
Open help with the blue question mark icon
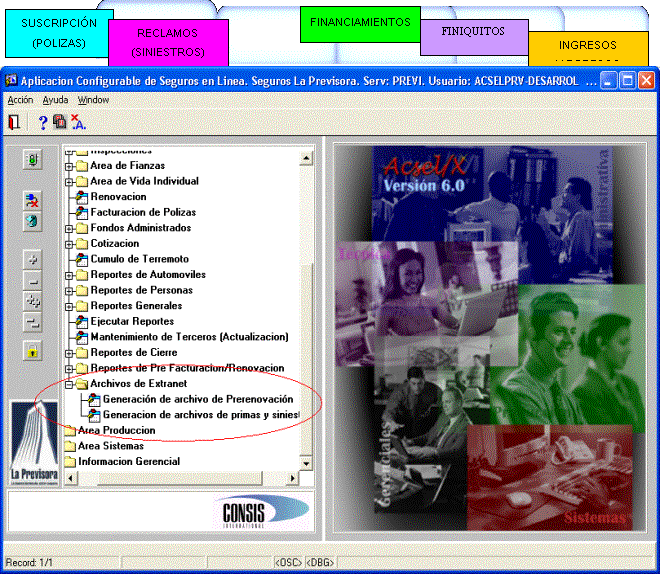[42, 122]
